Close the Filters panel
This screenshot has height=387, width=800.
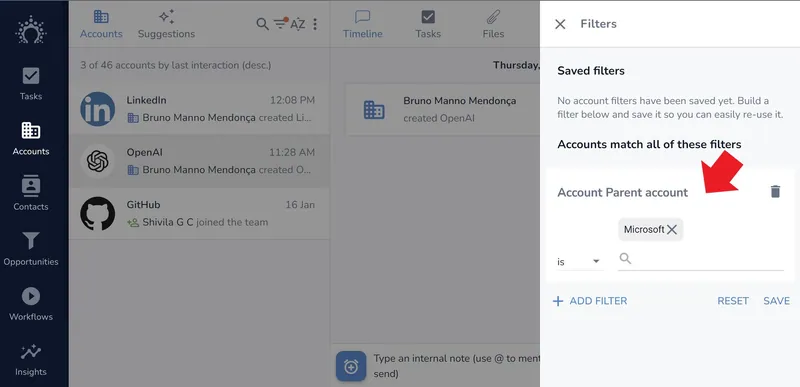click(560, 24)
